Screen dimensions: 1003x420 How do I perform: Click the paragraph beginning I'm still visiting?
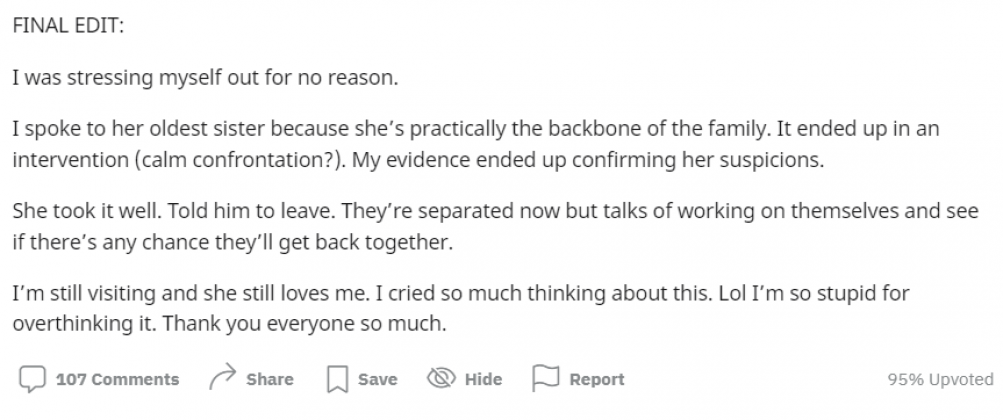pos(461,308)
